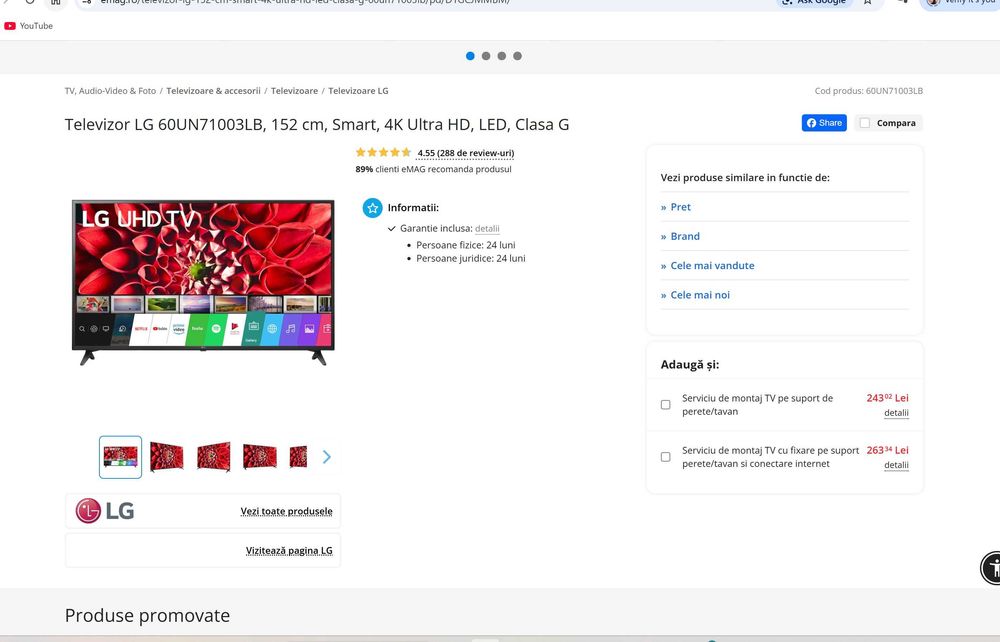Select third product thumbnail
This screenshot has height=642, width=1000.
point(214,457)
